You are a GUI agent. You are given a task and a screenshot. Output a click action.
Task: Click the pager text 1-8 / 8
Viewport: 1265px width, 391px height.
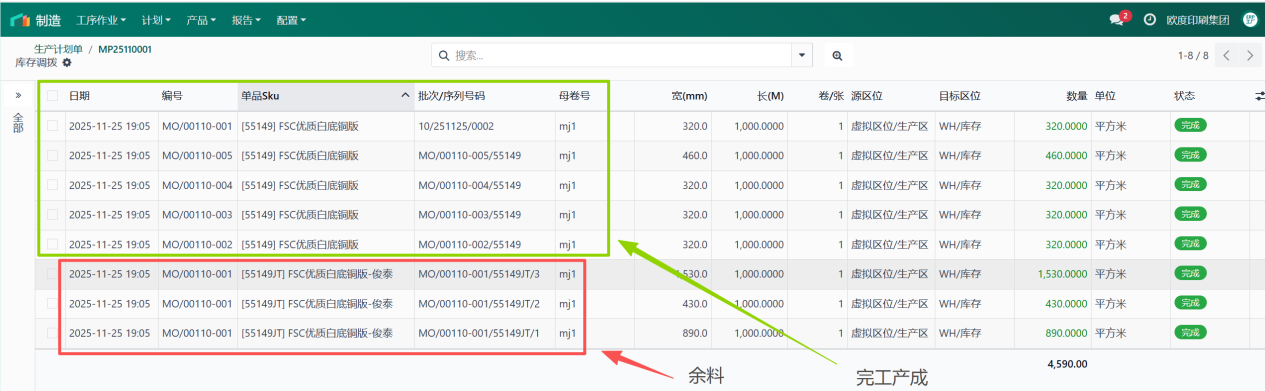(x=1193, y=56)
